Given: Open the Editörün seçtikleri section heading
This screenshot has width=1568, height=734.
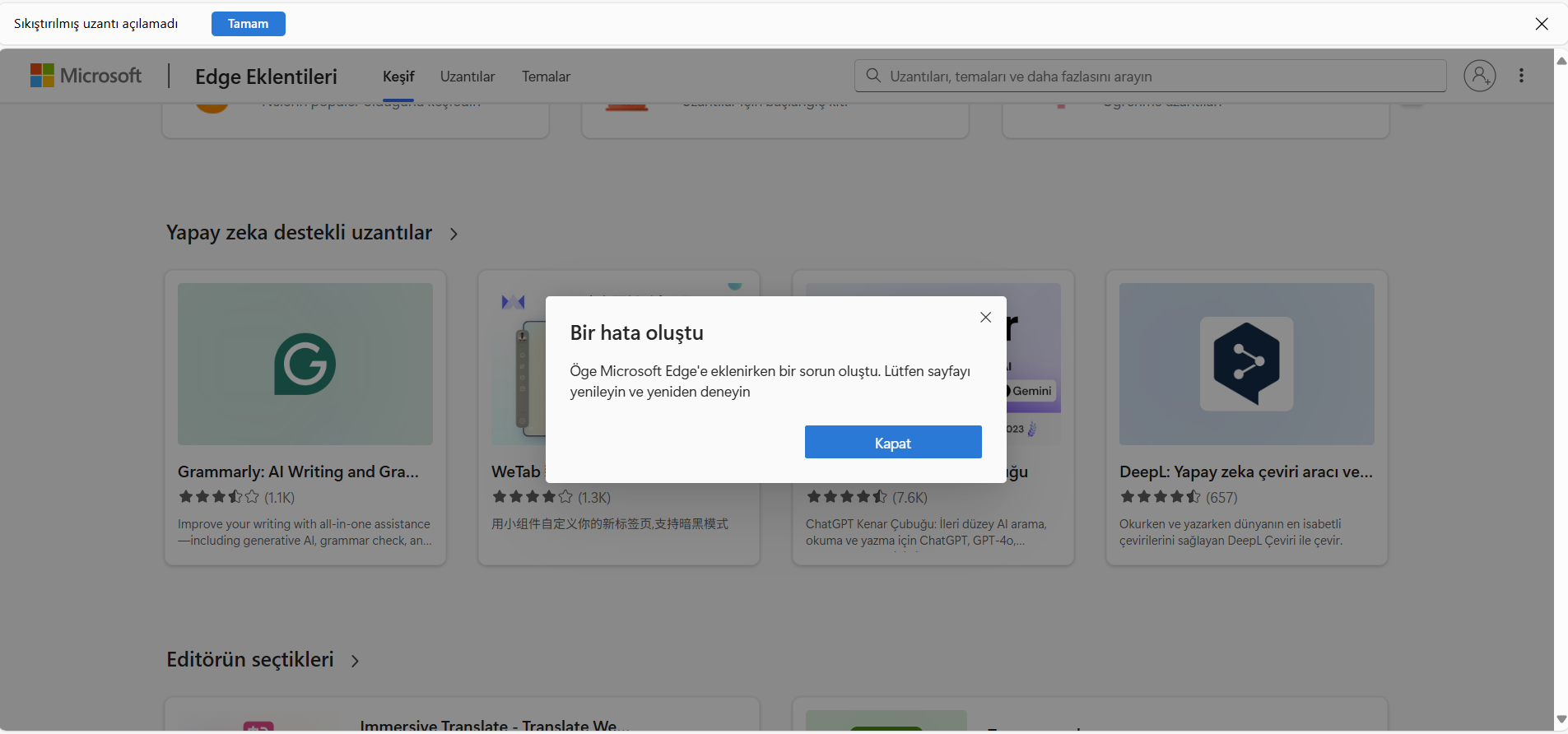Looking at the screenshot, I should pos(250,660).
